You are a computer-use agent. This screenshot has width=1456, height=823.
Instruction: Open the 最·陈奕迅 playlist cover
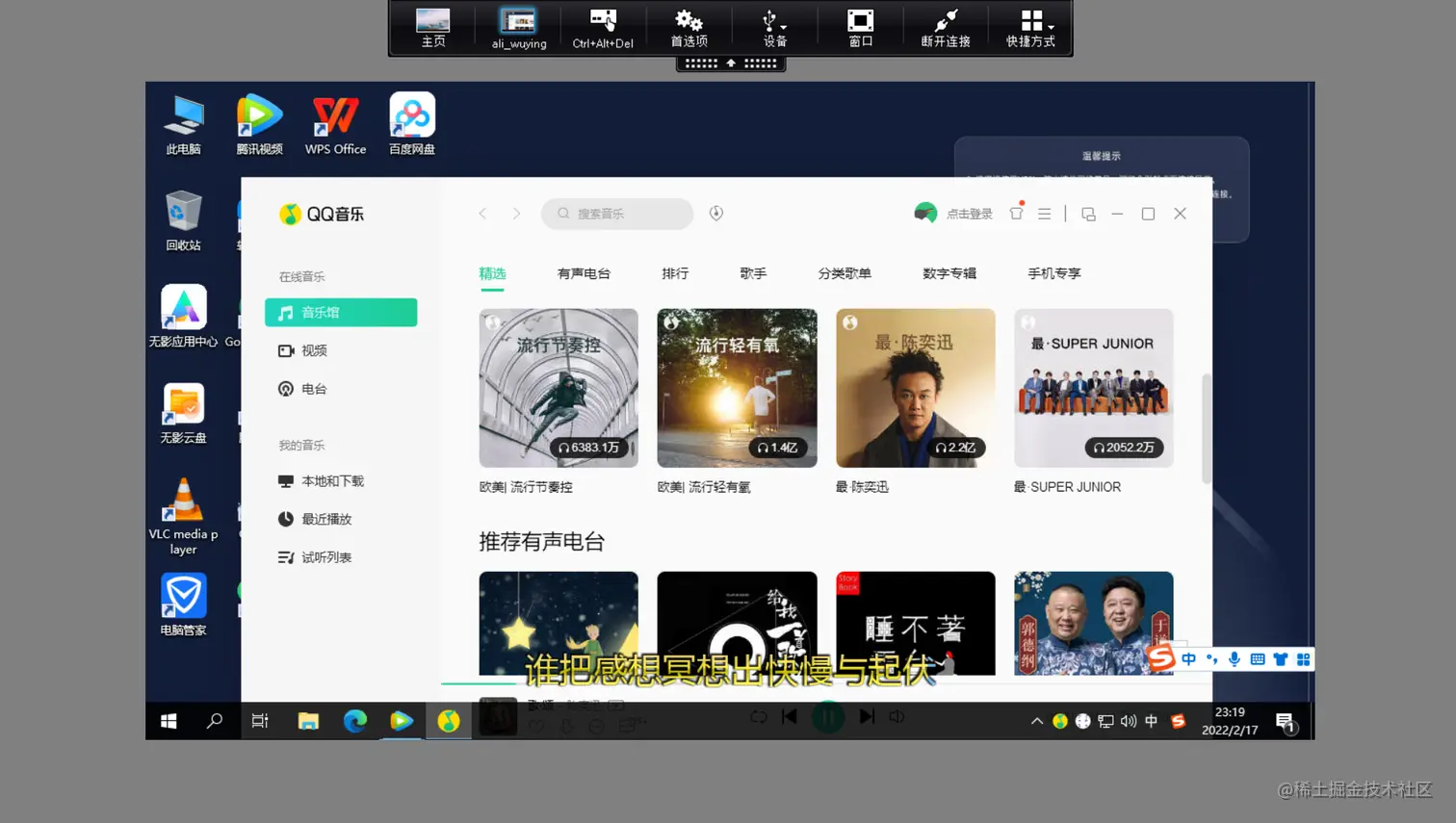click(916, 388)
